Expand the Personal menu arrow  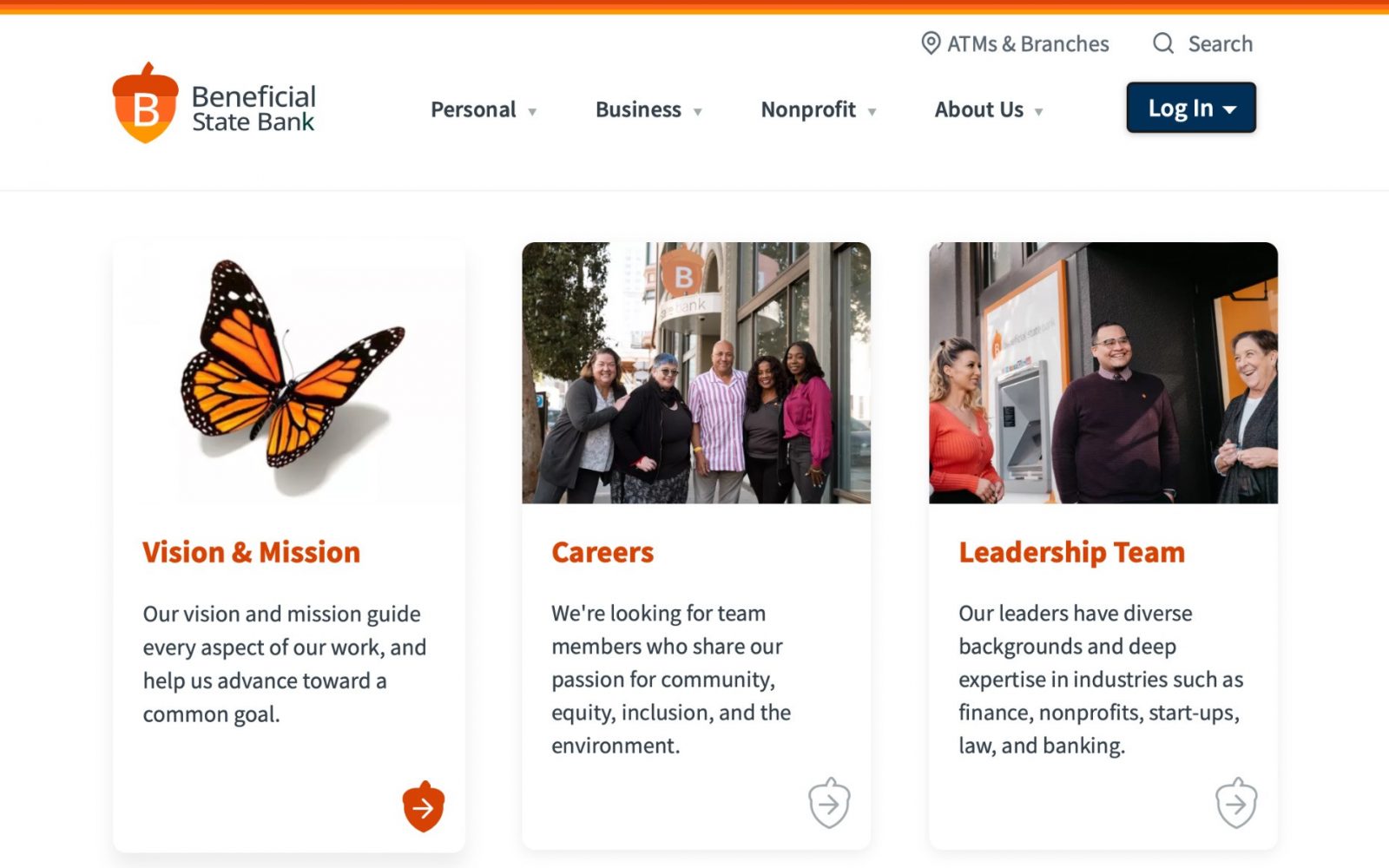coord(532,112)
